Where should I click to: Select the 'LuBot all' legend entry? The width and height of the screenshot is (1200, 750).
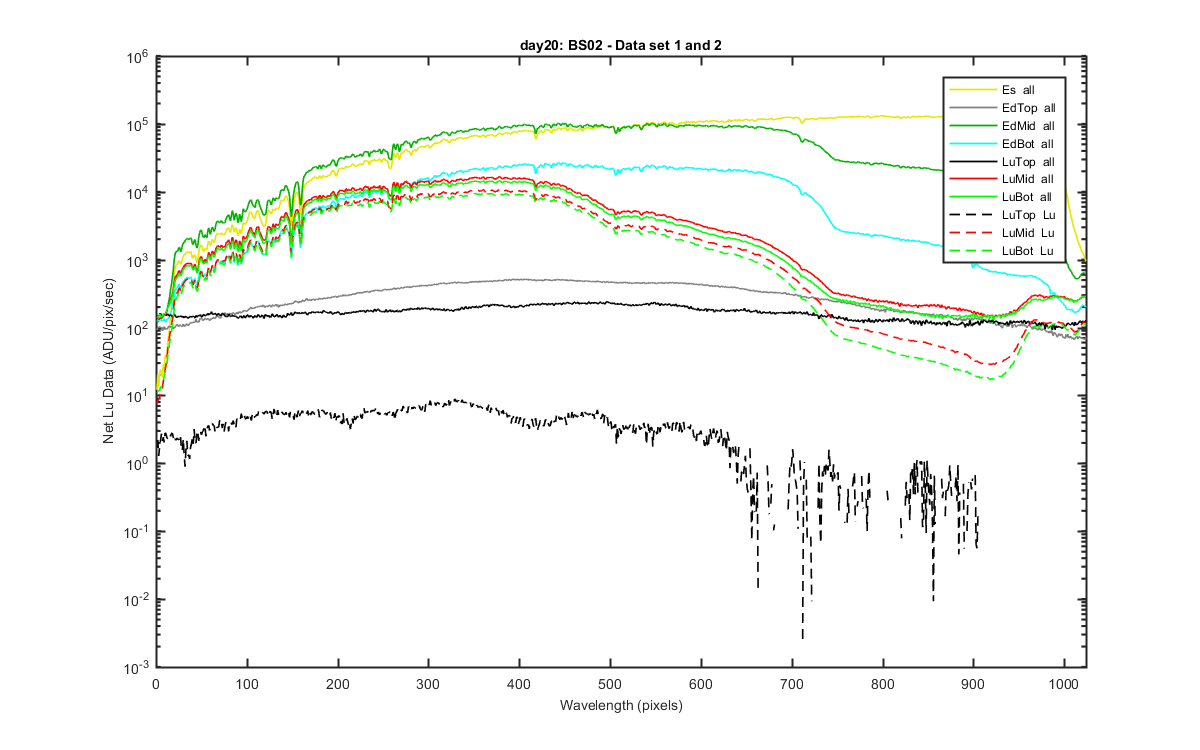(x=1003, y=197)
